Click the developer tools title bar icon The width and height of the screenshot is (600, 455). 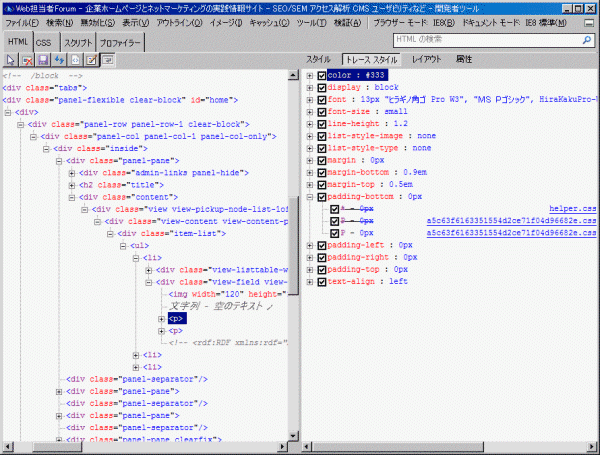point(8,8)
